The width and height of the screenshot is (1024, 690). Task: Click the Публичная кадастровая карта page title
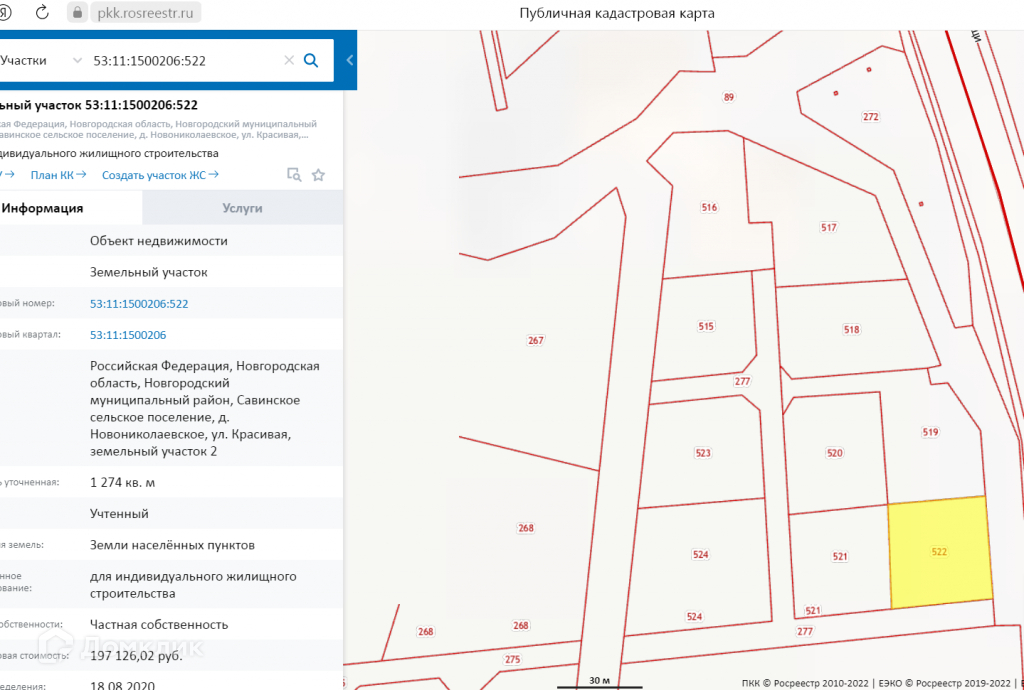(617, 13)
